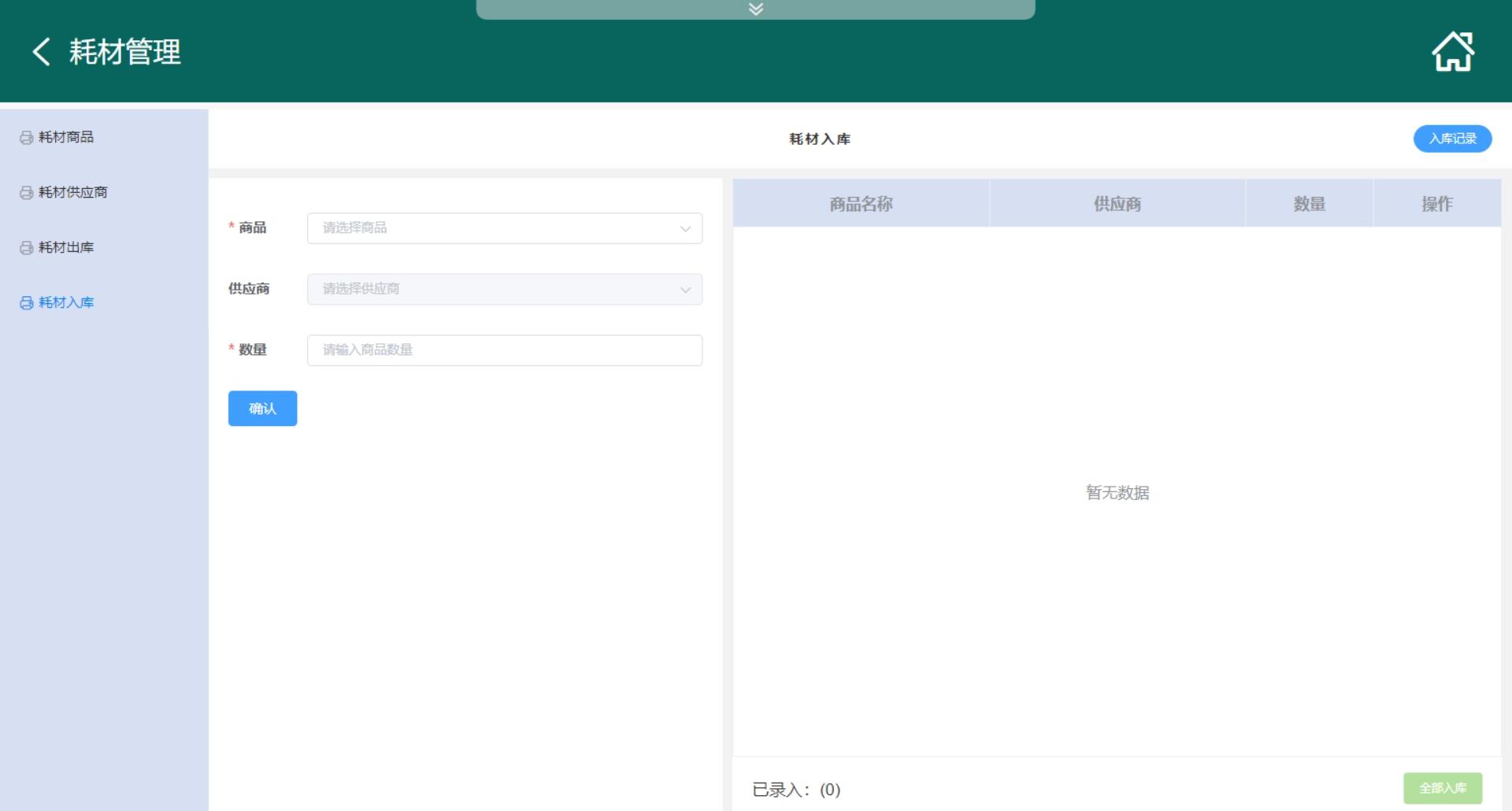
Task: Open the 耗材供应商 menu item
Action: coord(72,192)
